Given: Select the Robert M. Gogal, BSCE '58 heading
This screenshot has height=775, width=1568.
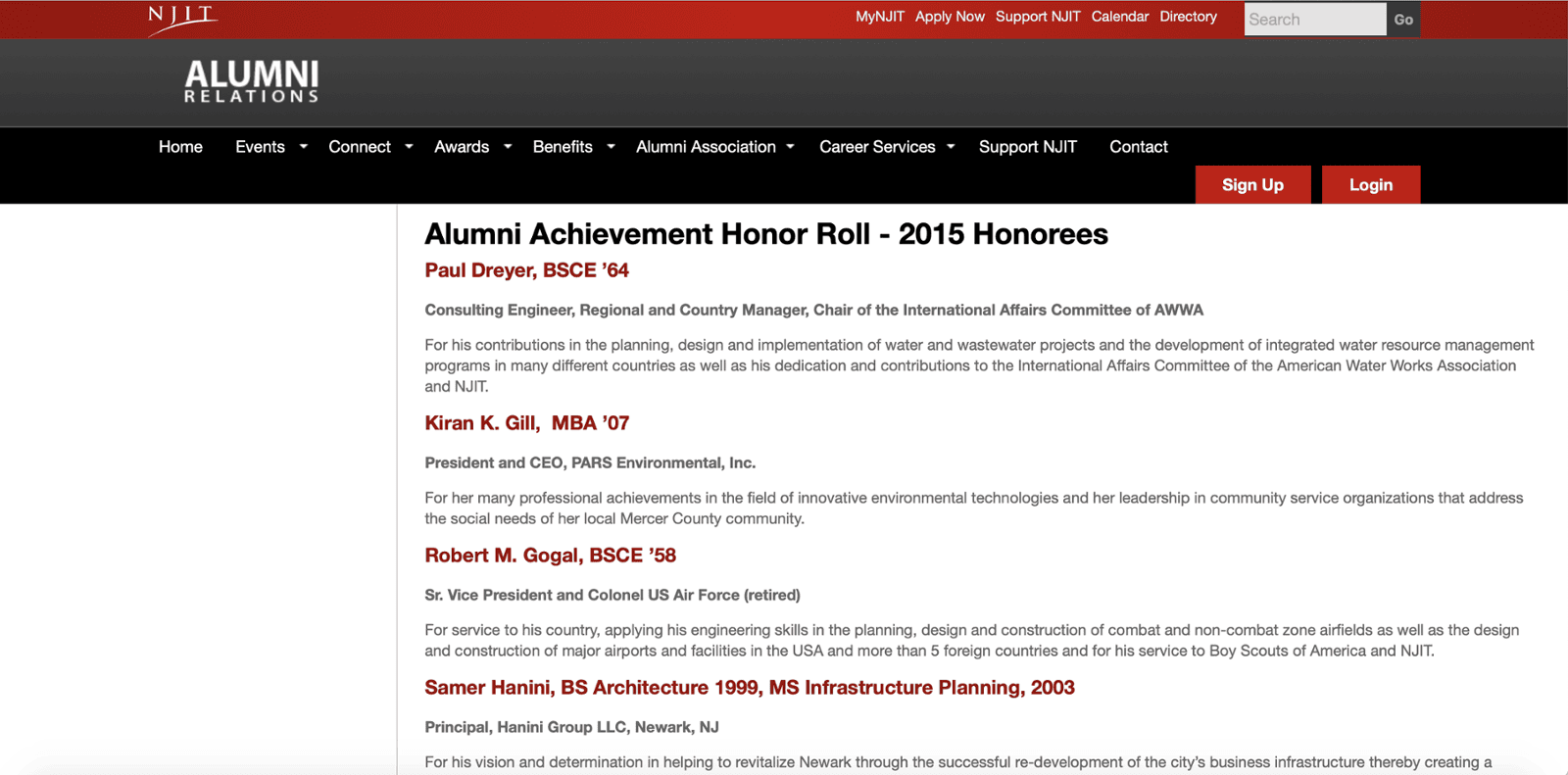Looking at the screenshot, I should pyautogui.click(x=550, y=556).
